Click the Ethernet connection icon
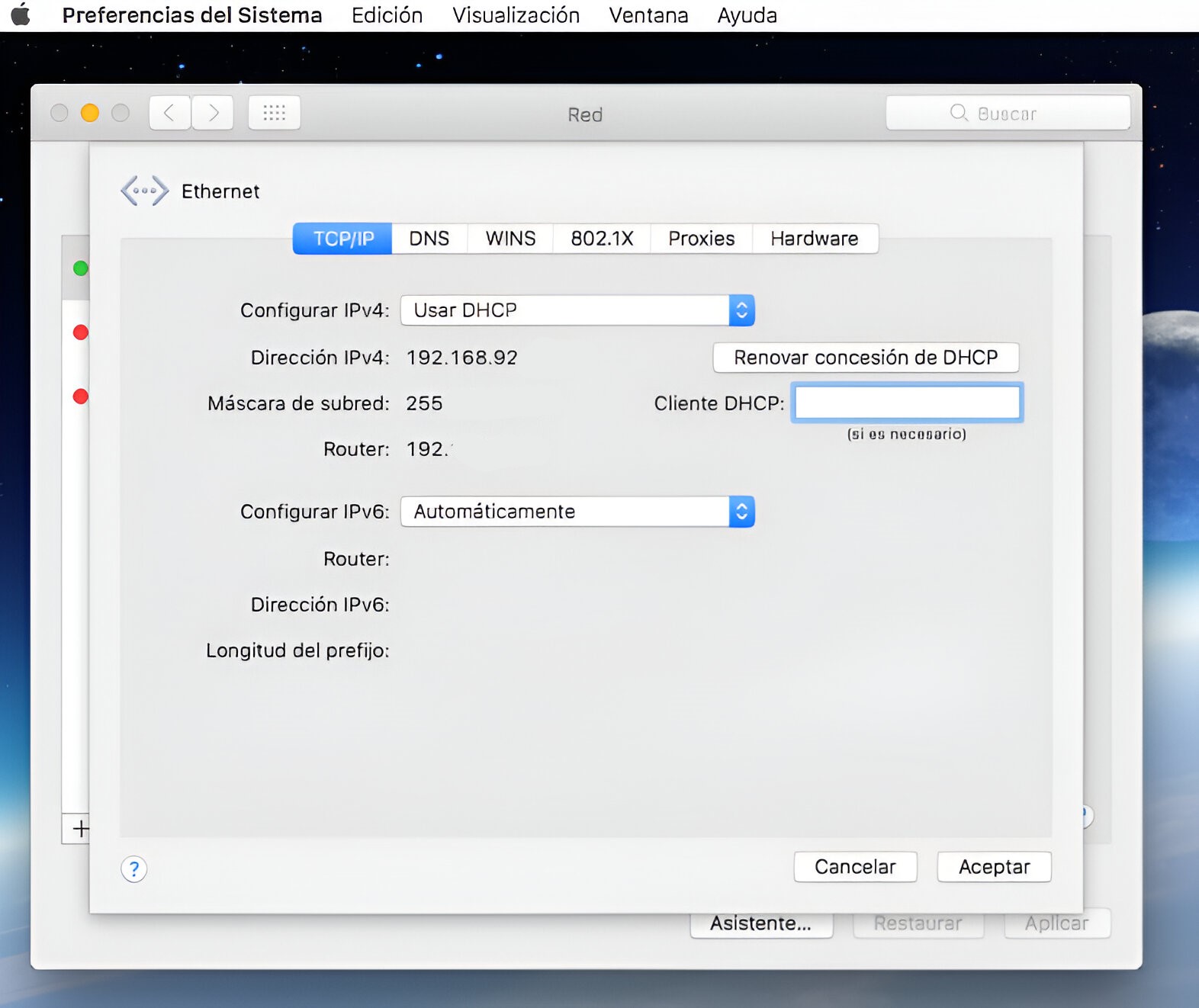Image resolution: width=1199 pixels, height=1008 pixels. 144,191
